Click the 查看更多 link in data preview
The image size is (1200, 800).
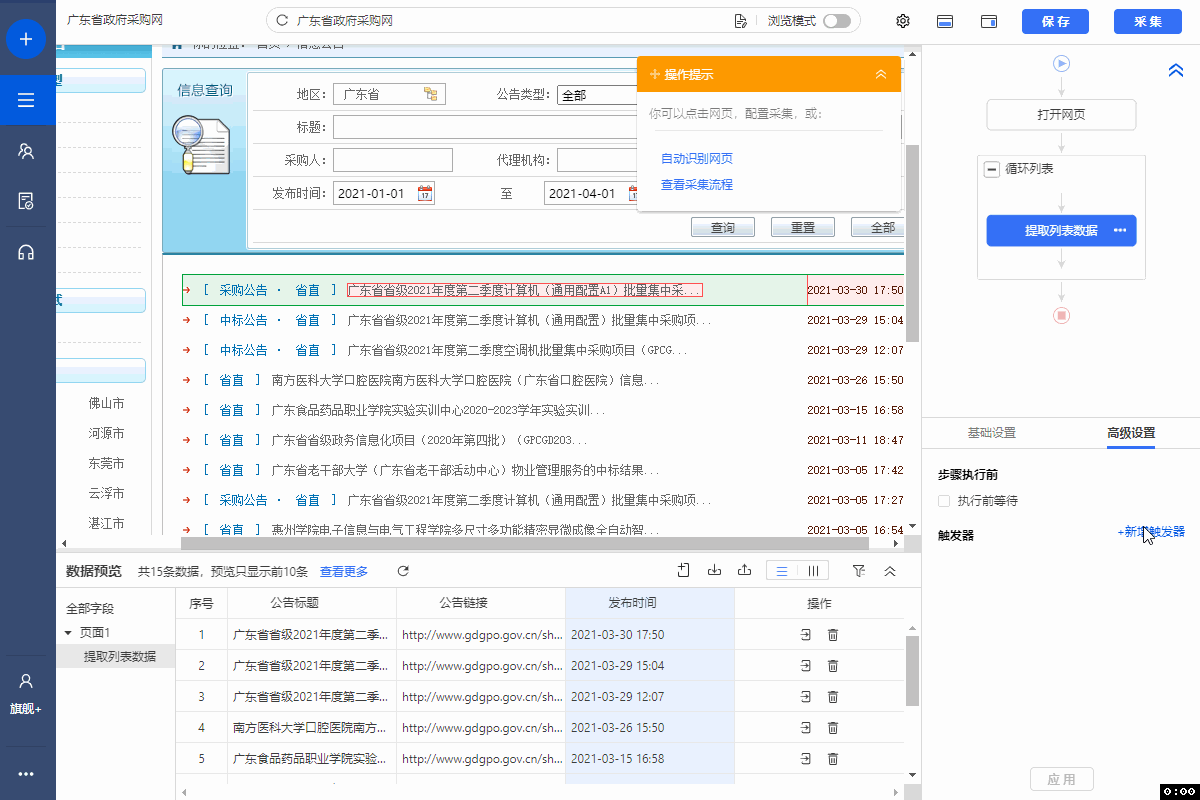(x=344, y=572)
